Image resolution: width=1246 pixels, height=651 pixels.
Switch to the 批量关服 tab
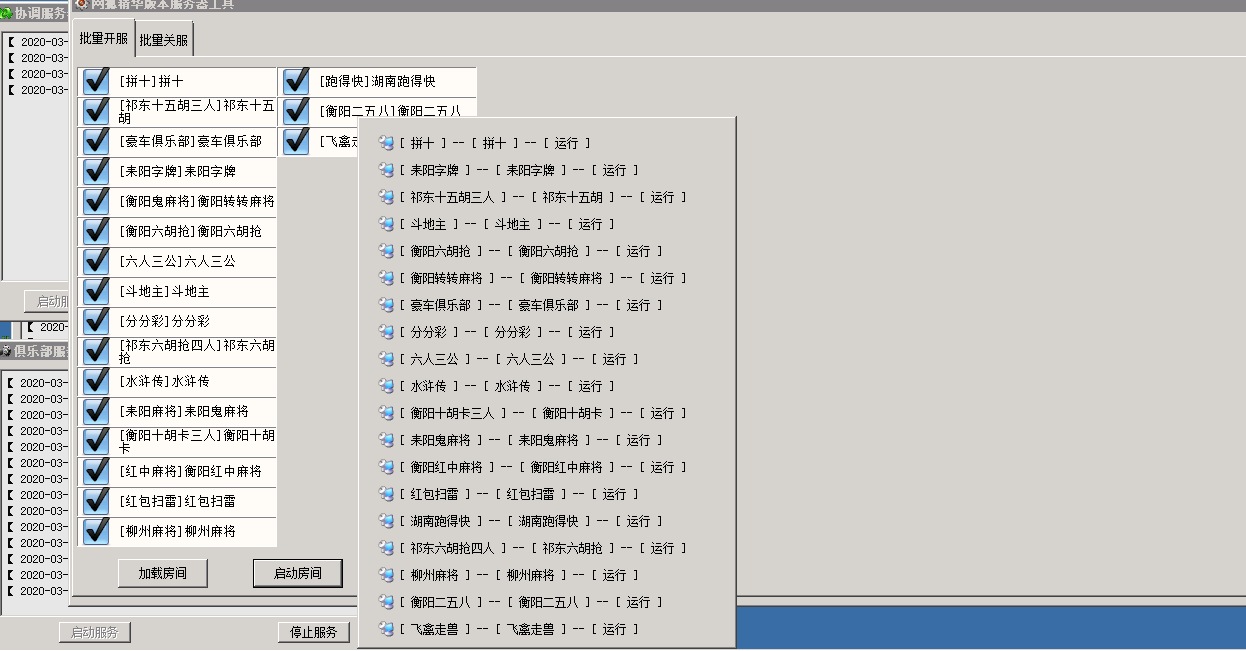tap(163, 41)
